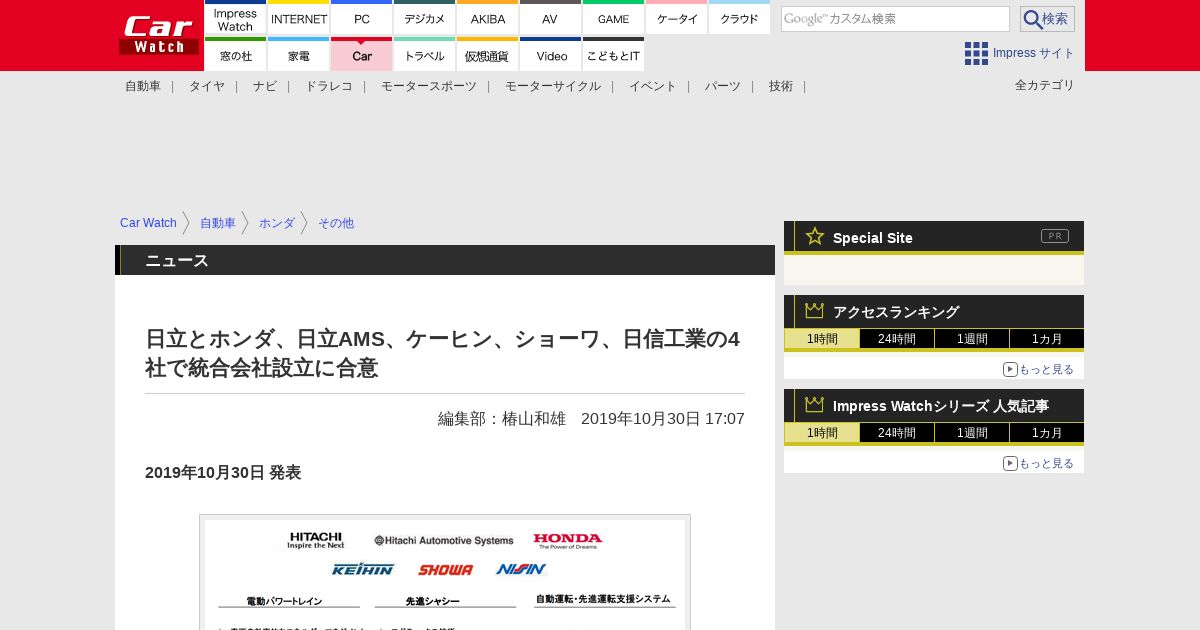
Task: Click the ホンダ breadcrumb link
Action: (x=277, y=223)
